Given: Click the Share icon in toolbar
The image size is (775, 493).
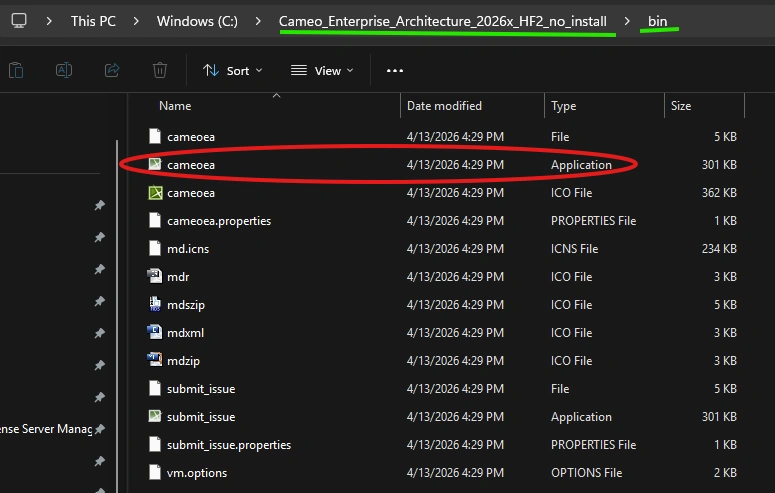Looking at the screenshot, I should 112,70.
